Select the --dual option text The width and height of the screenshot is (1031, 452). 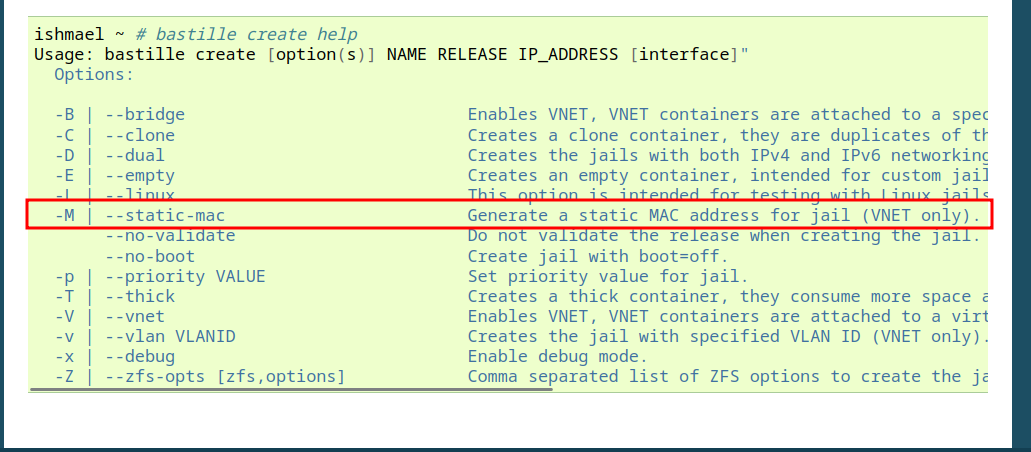(x=135, y=155)
